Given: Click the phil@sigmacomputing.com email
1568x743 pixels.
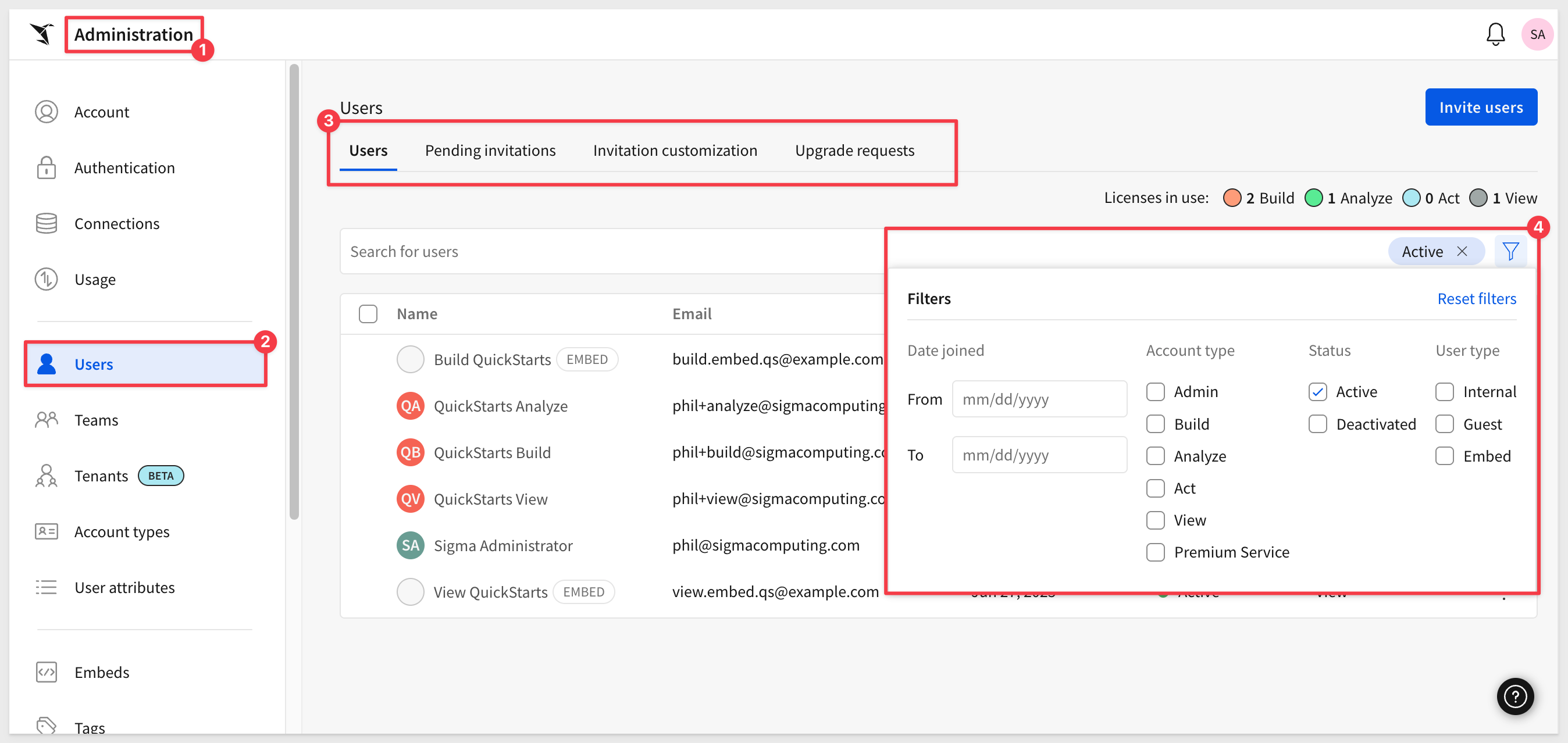Looking at the screenshot, I should pos(766,545).
